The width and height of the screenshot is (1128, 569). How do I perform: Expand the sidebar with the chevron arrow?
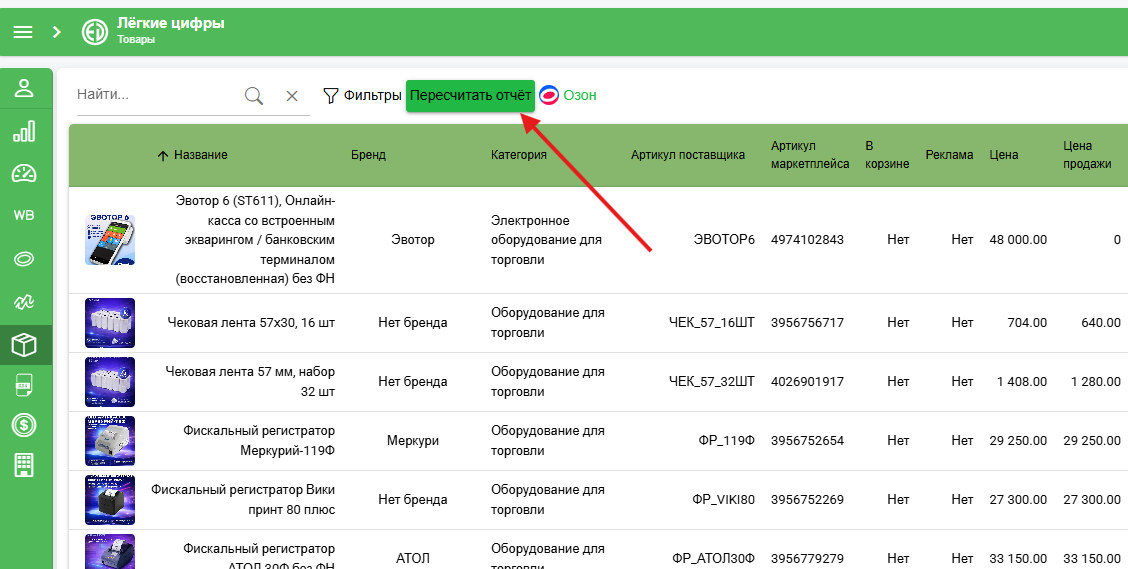57,32
